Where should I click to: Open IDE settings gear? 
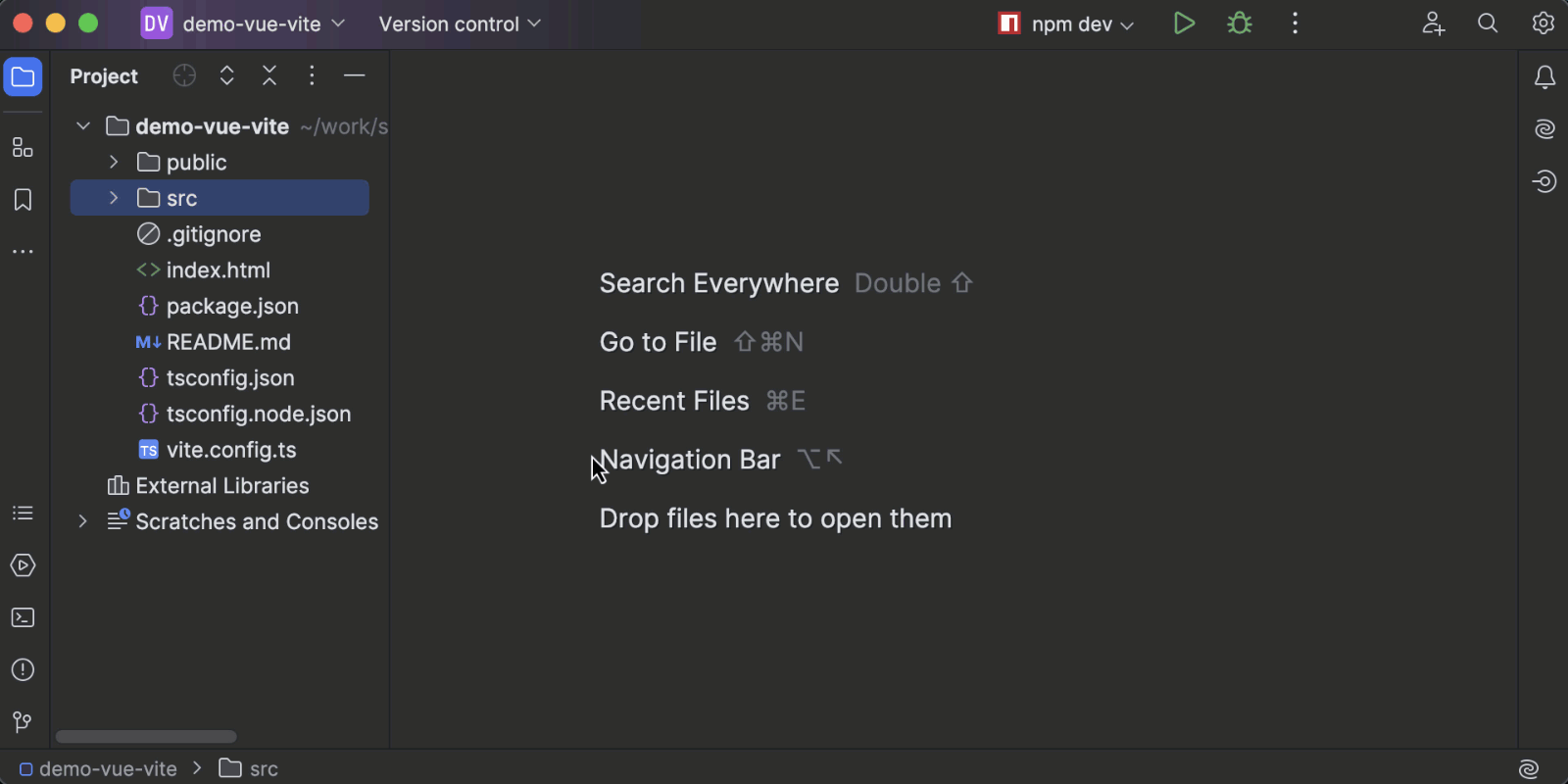(x=1543, y=24)
